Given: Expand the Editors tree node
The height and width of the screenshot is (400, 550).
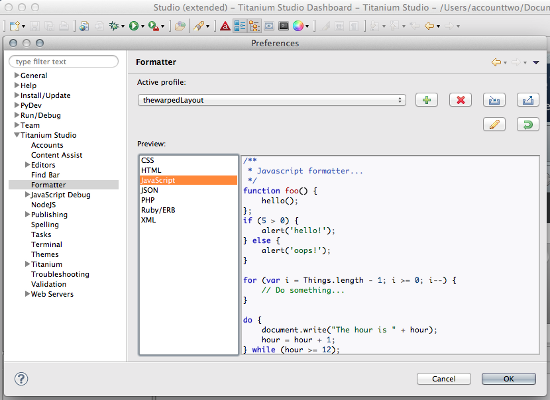Looking at the screenshot, I should click(27, 165).
